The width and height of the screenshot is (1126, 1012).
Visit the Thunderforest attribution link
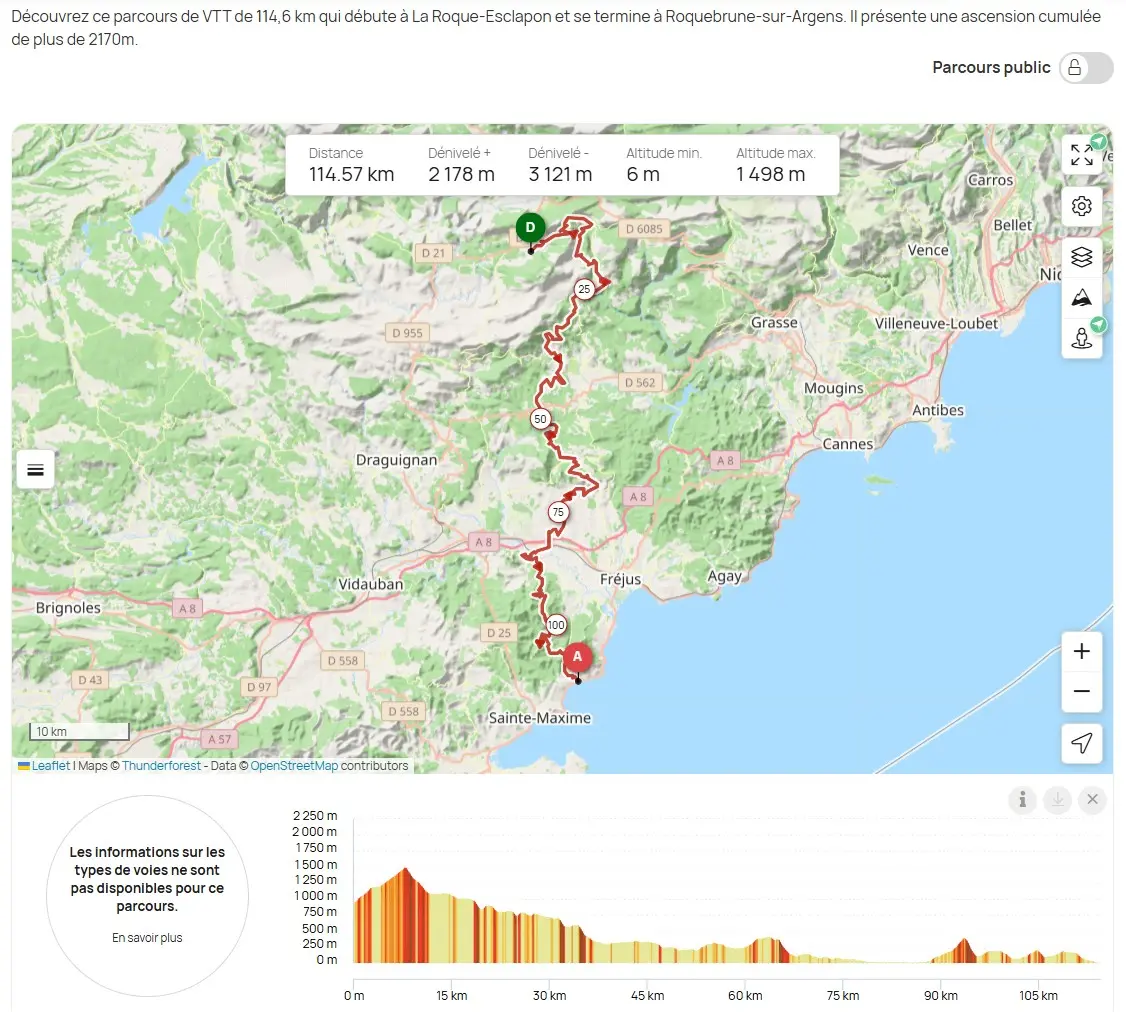[x=161, y=766]
